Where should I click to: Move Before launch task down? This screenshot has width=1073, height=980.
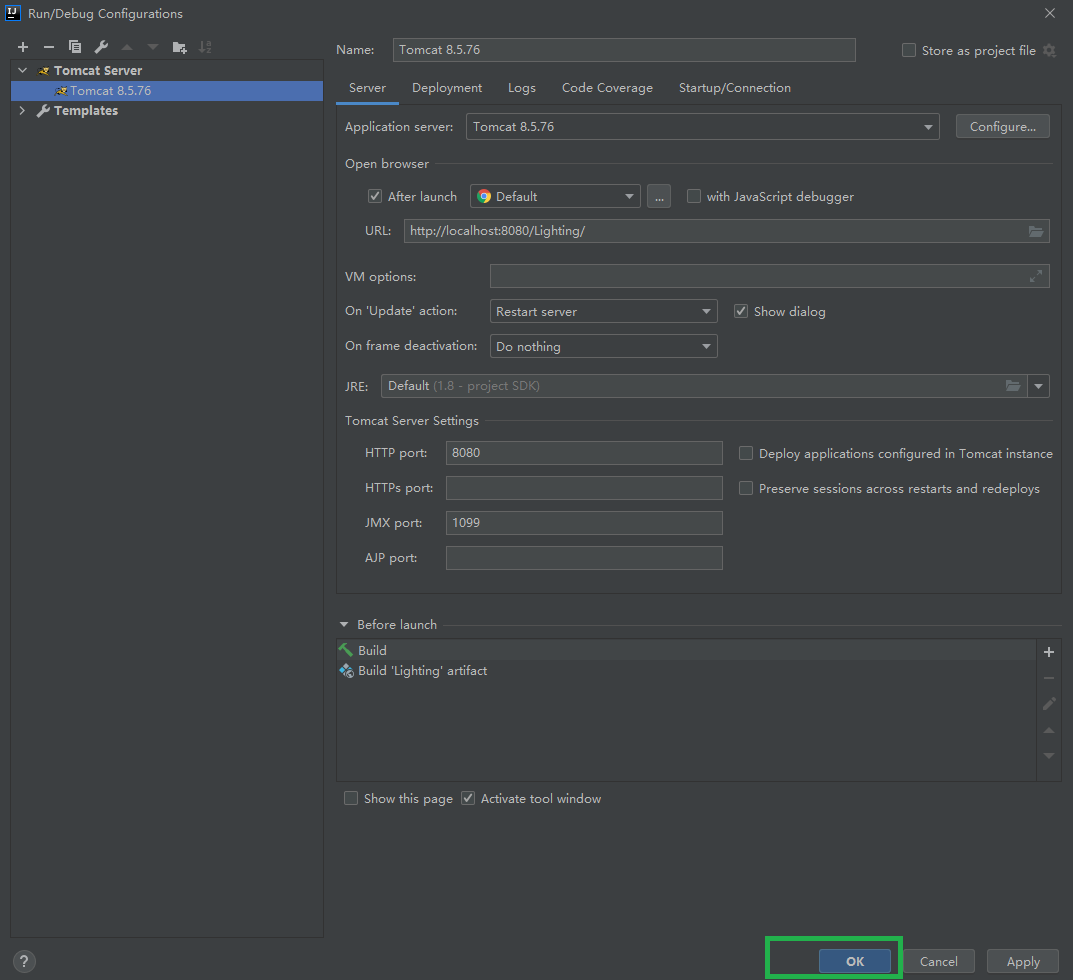[x=1048, y=756]
